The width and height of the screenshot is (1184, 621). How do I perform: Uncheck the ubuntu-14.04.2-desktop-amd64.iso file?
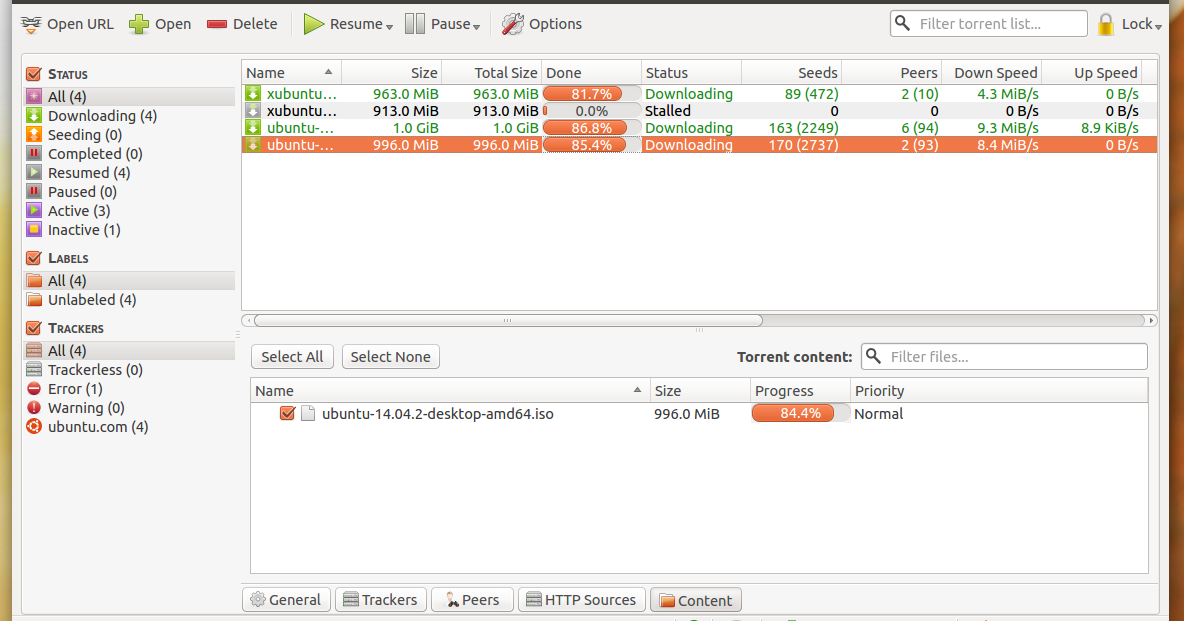[285, 413]
